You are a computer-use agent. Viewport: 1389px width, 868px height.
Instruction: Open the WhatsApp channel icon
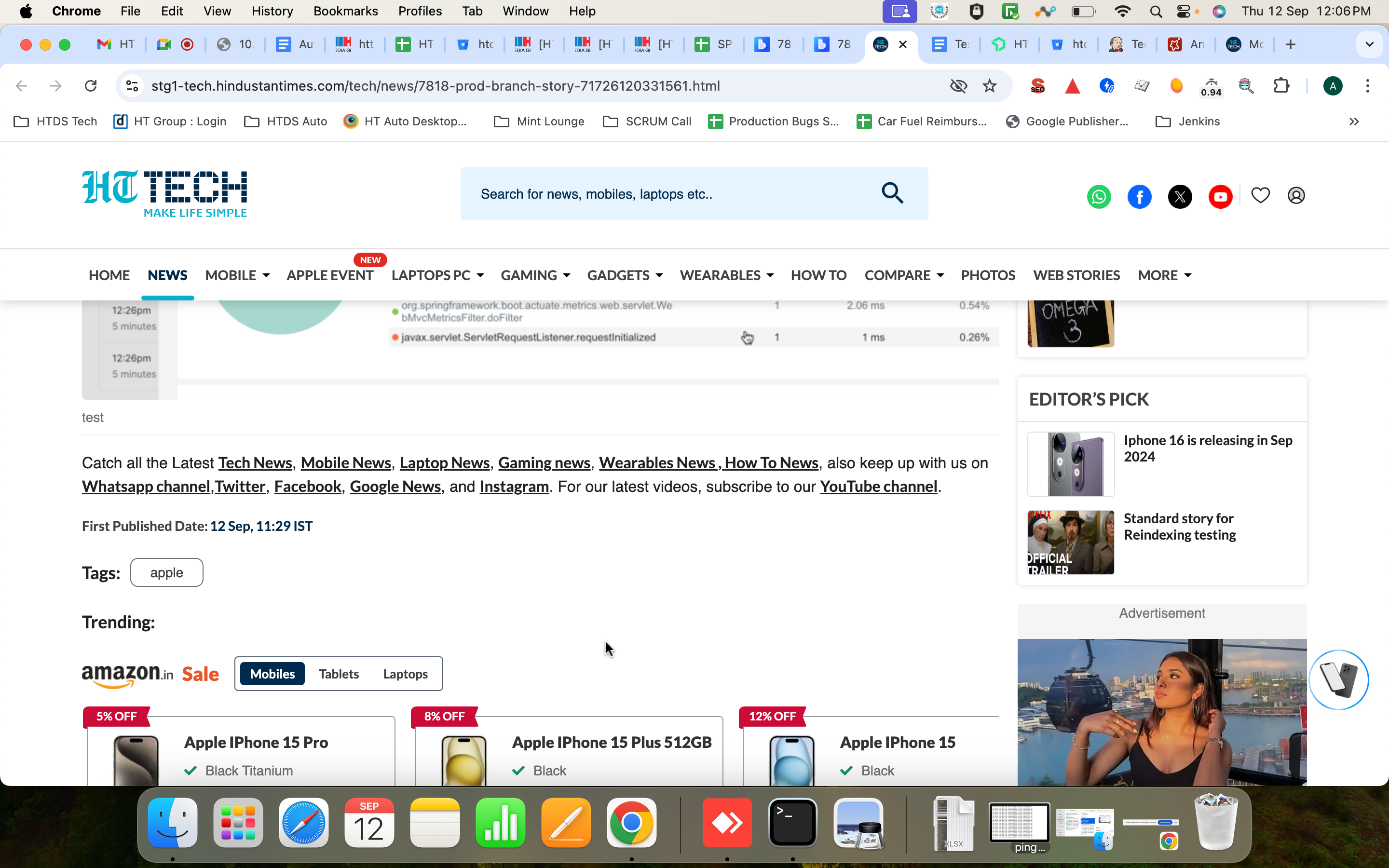pyautogui.click(x=1099, y=196)
